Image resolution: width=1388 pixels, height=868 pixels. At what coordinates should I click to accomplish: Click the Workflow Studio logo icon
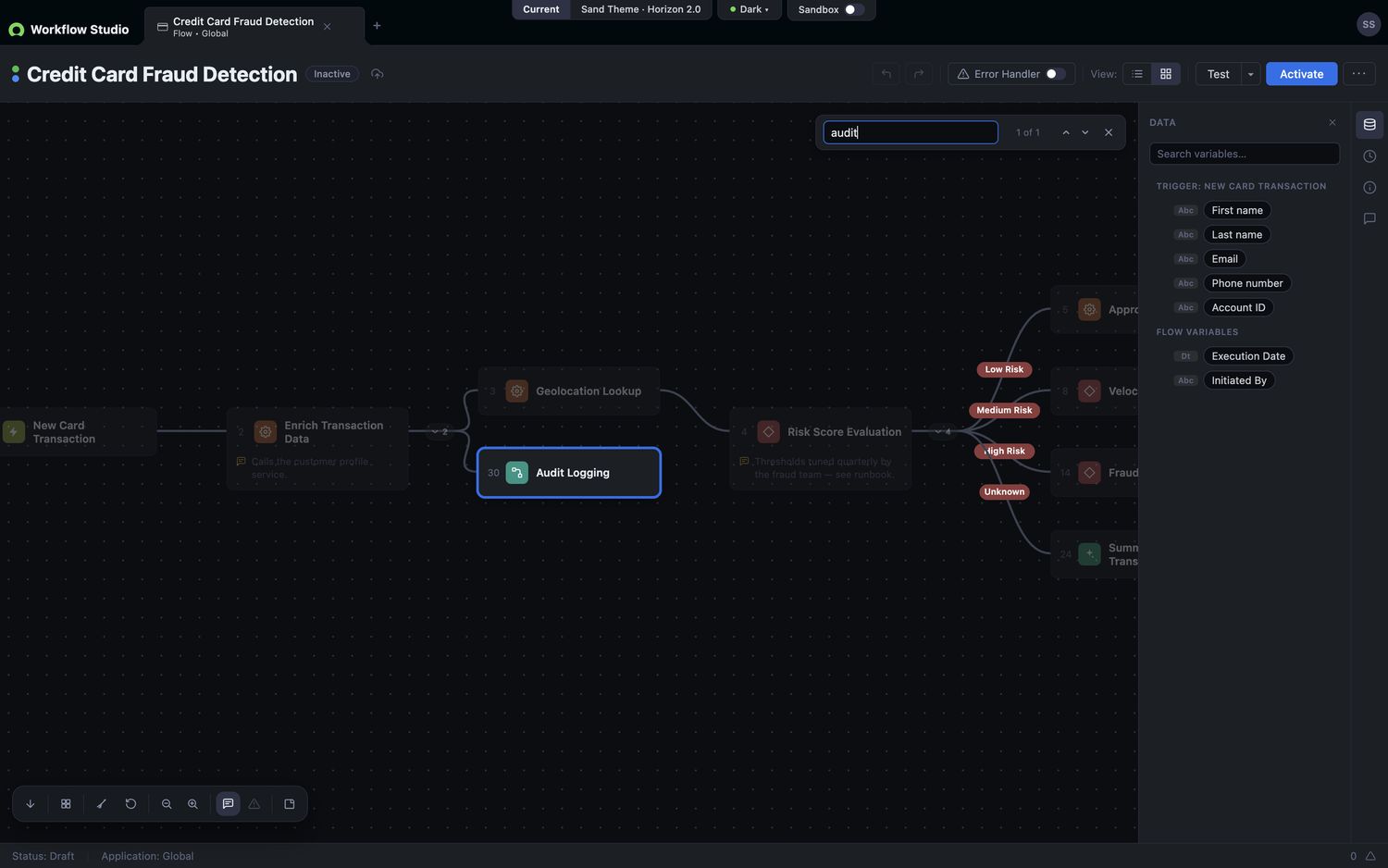16,30
